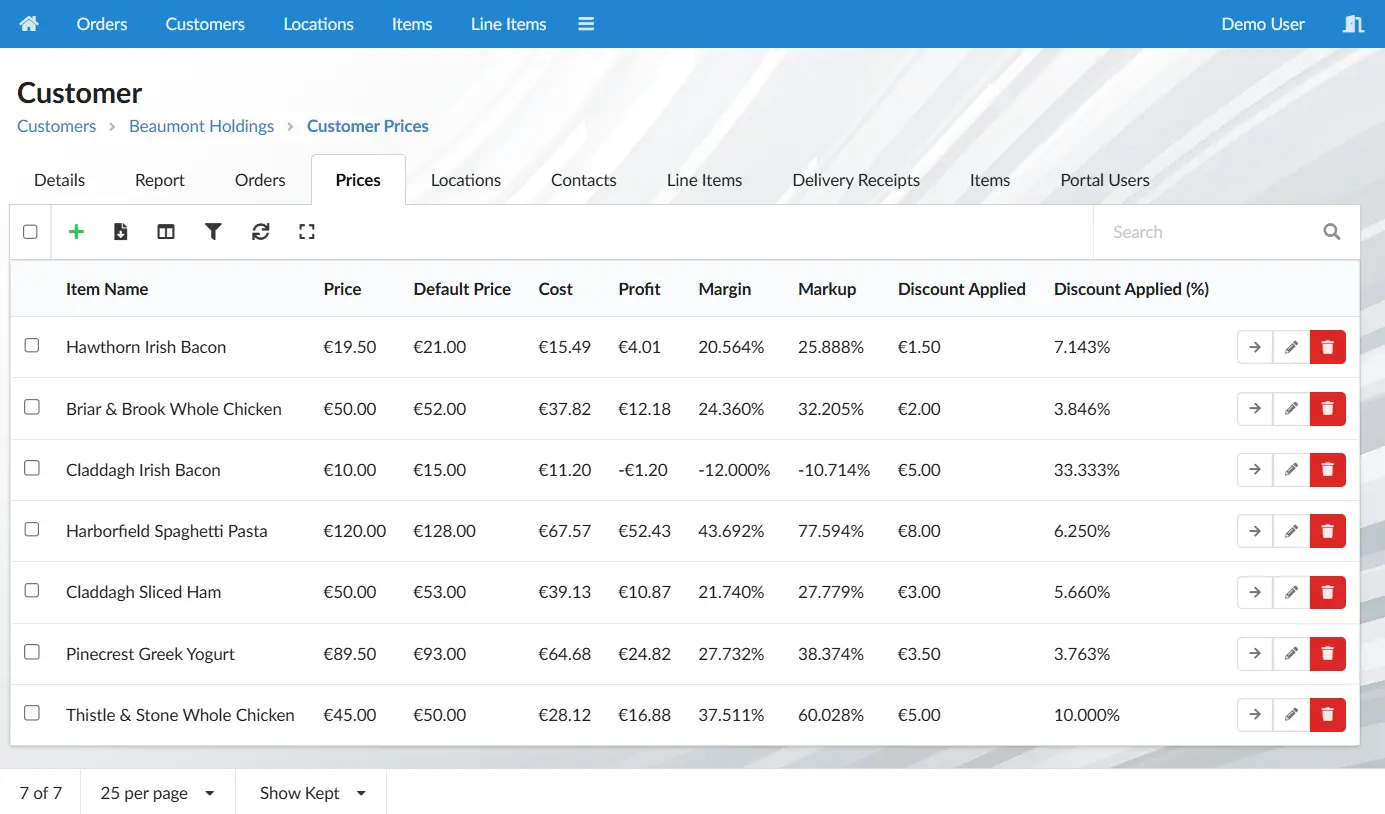The width and height of the screenshot is (1385, 814).
Task: Click the home icon in navbar
Action: click(29, 24)
